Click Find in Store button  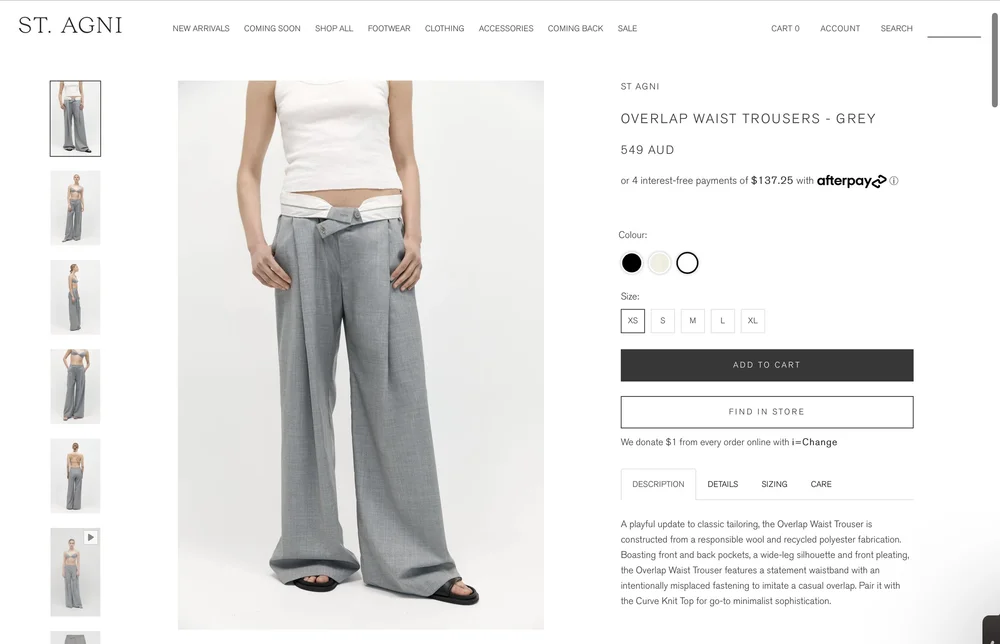(x=767, y=412)
